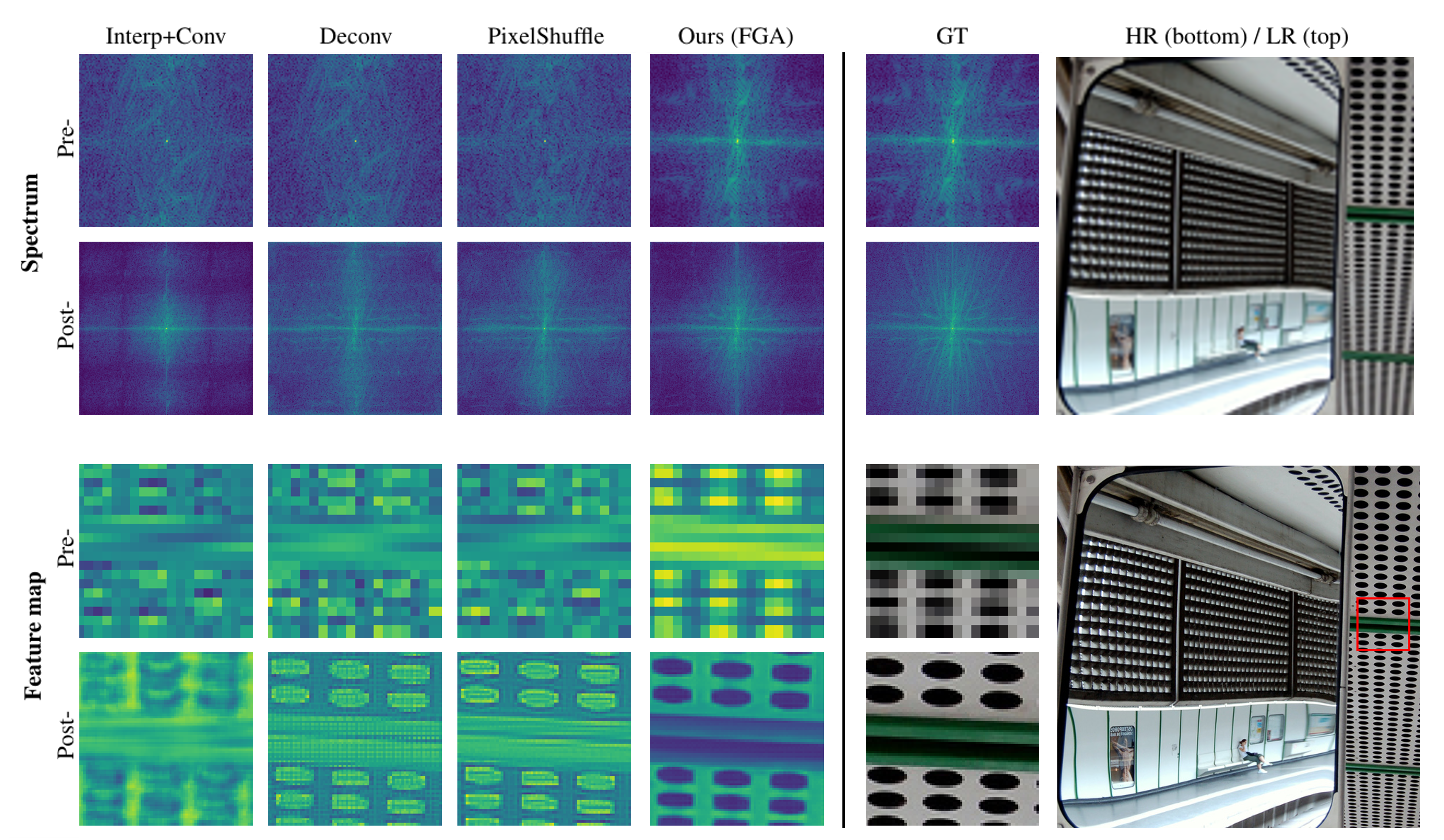
Task: Select the Ours (FGA) Post- feature map
Action: click(x=736, y=739)
